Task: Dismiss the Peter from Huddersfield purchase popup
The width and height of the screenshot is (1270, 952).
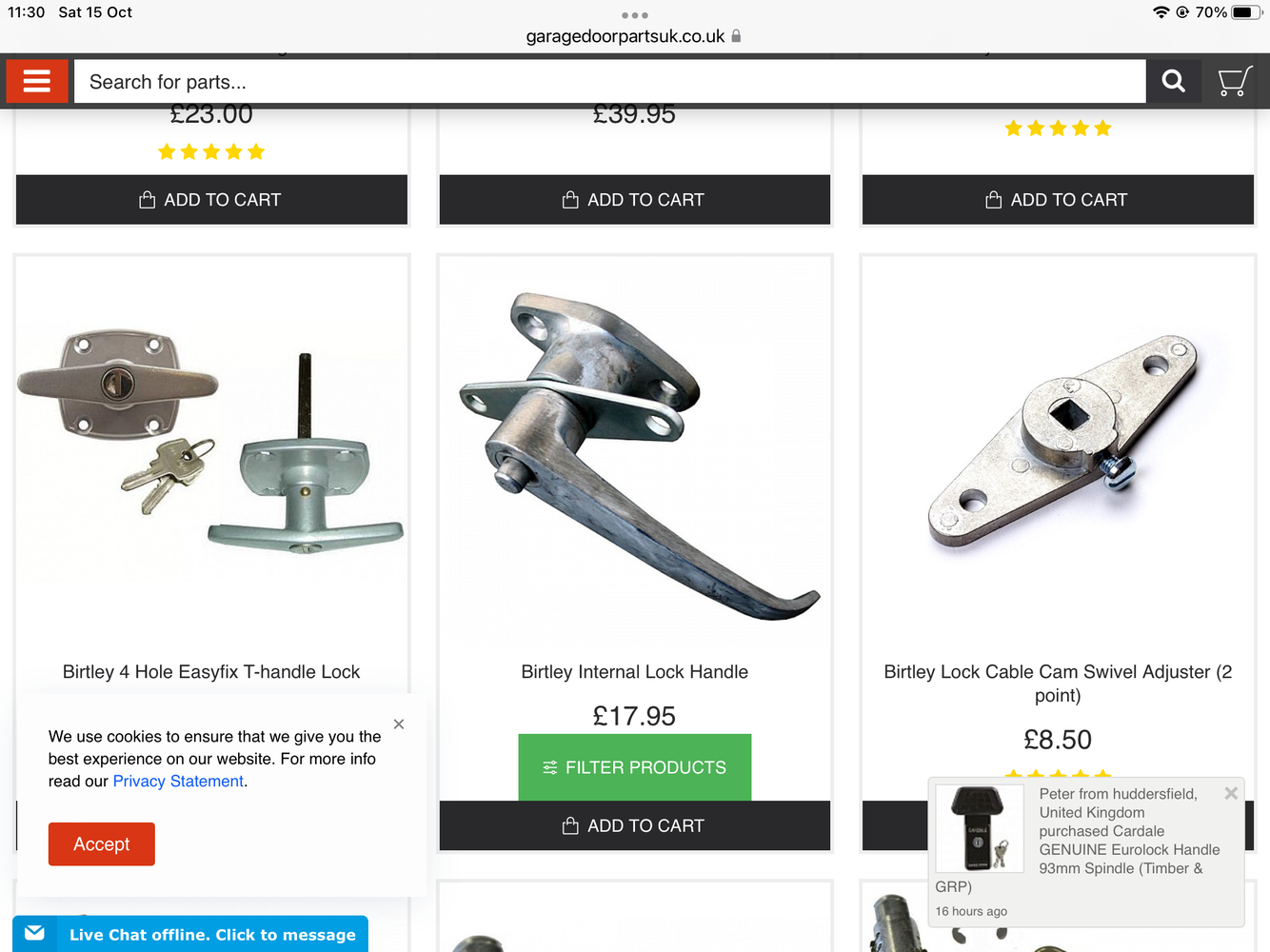Action: (x=1231, y=793)
